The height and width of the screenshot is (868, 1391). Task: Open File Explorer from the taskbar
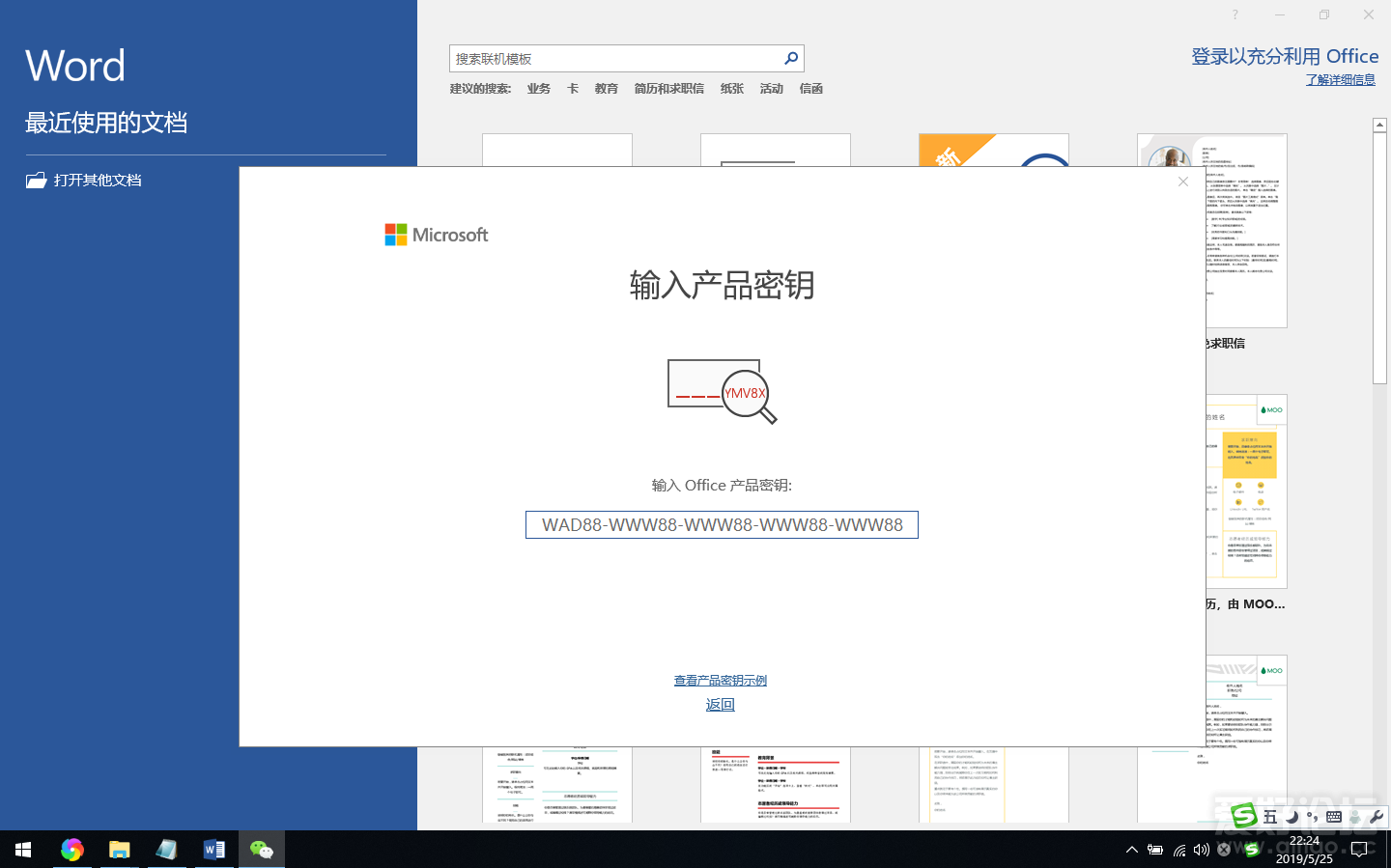click(x=119, y=850)
